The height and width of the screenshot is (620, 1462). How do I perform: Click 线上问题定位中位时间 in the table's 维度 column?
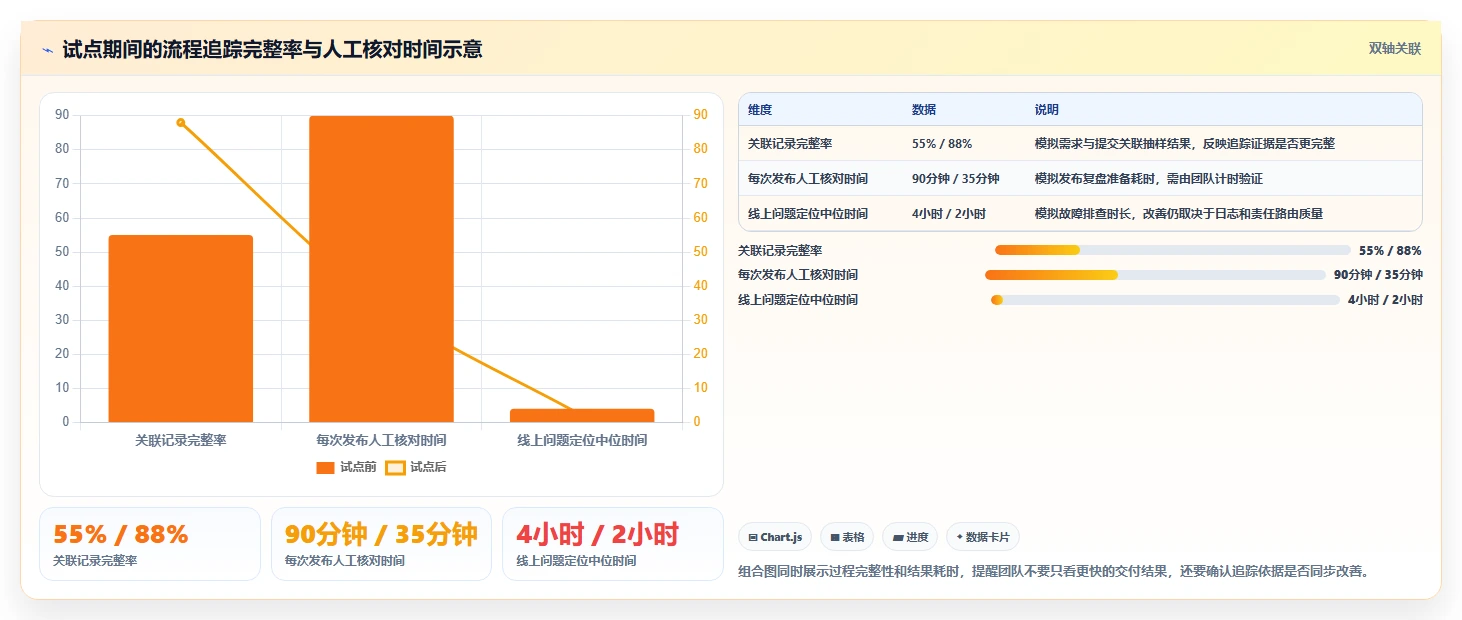pyautogui.click(x=808, y=214)
